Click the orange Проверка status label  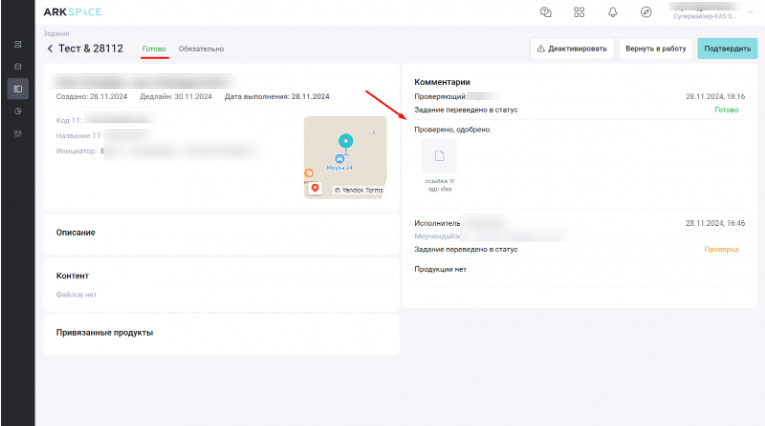721,249
